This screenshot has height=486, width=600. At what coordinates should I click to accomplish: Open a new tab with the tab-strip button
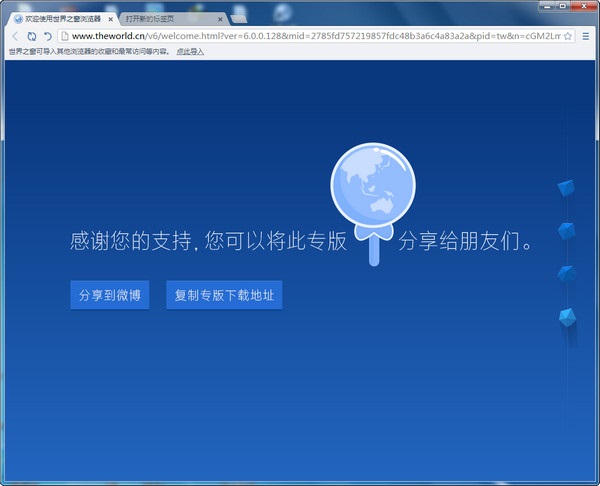[x=239, y=19]
